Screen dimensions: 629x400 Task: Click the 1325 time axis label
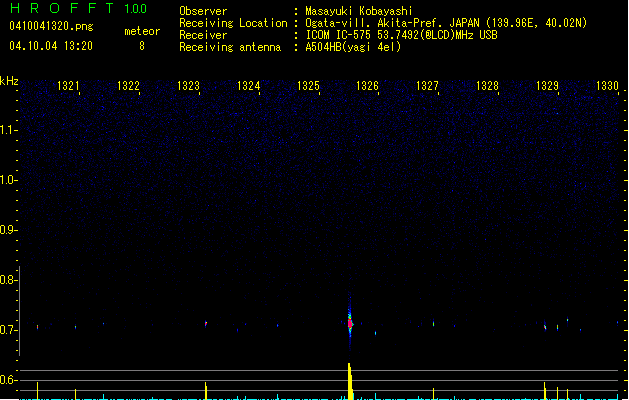pyautogui.click(x=308, y=86)
